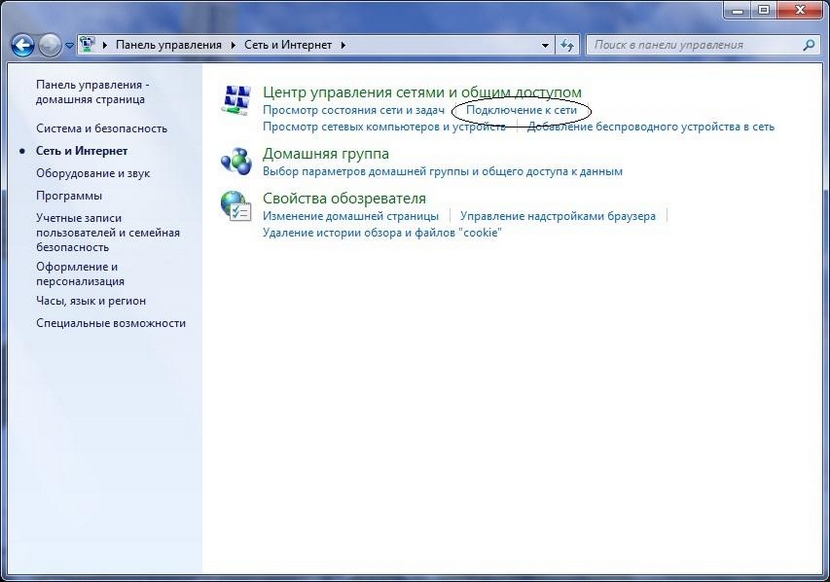This screenshot has width=830, height=582.
Task: Maximize the Control Panel window
Action: click(763, 11)
